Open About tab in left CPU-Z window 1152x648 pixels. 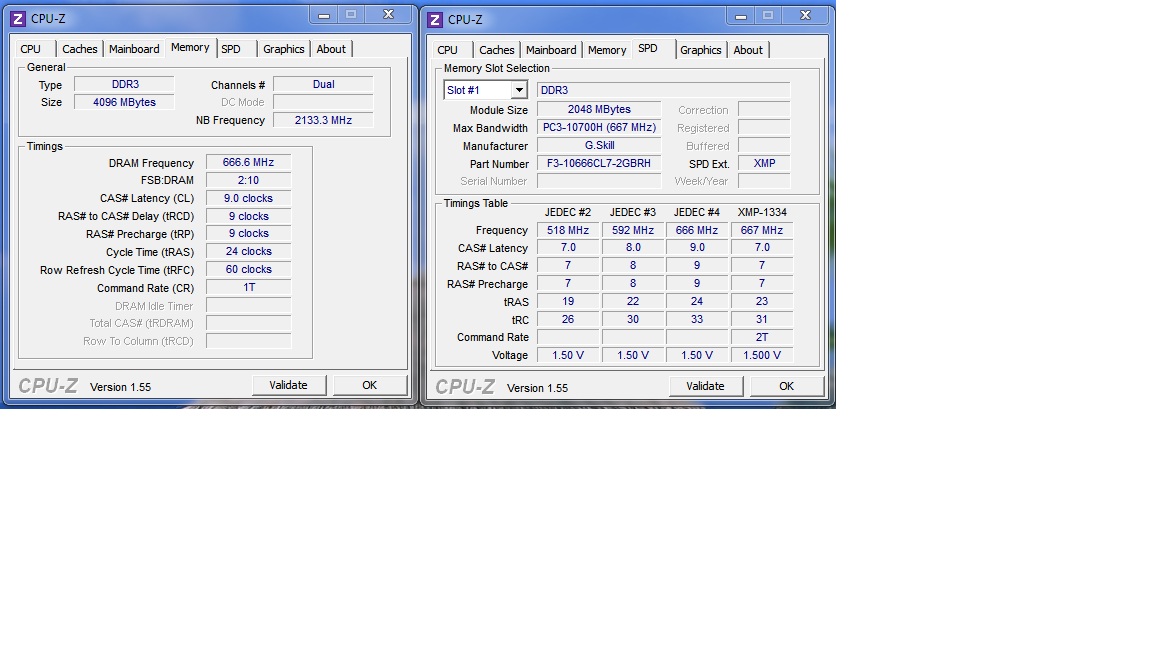coord(331,49)
